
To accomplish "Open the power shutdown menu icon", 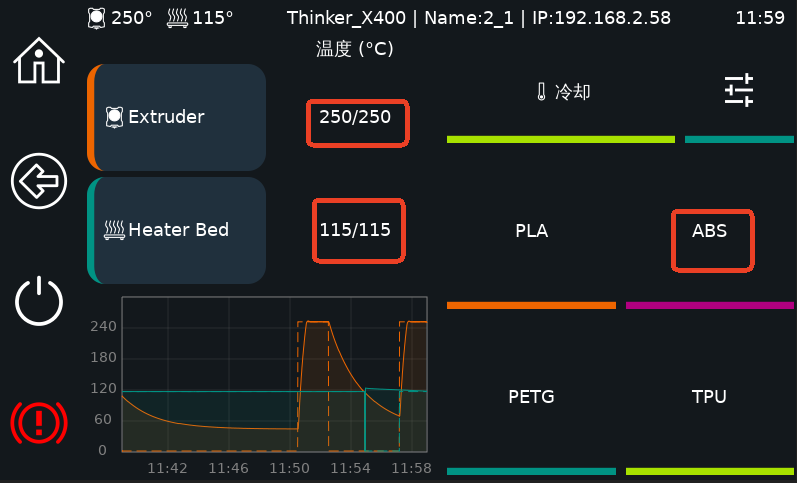I will point(38,301).
